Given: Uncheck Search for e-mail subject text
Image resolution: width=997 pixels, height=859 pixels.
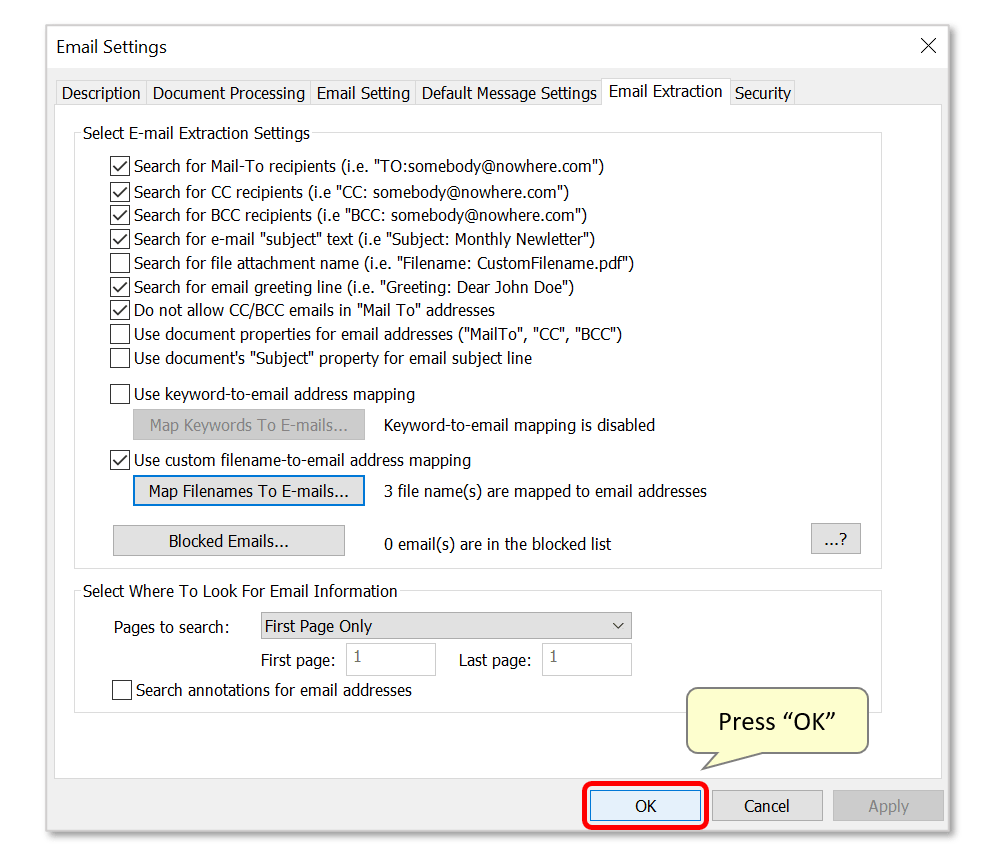Looking at the screenshot, I should [x=120, y=239].
